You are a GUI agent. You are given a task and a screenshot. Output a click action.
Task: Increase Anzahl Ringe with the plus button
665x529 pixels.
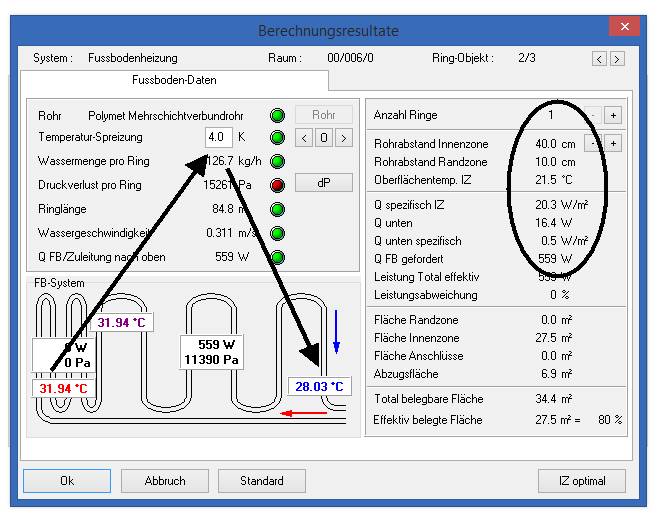(x=613, y=115)
